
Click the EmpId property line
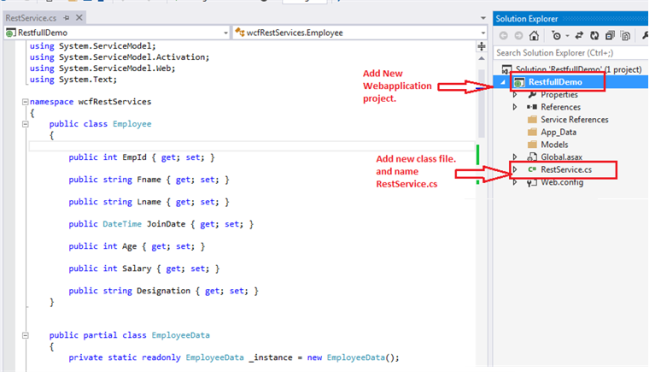pos(142,158)
